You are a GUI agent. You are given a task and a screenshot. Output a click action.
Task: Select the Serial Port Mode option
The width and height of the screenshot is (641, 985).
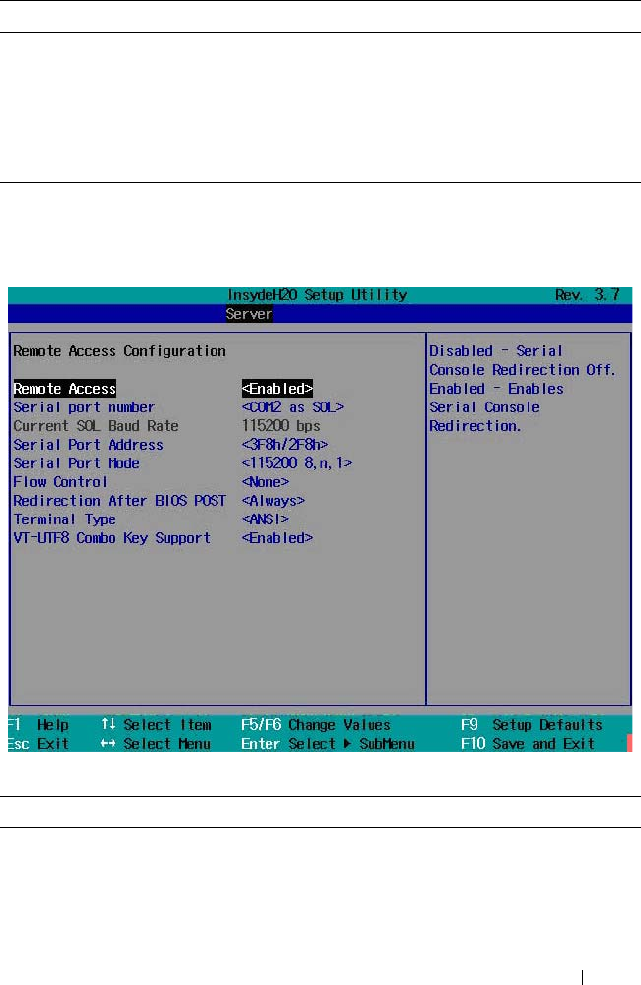click(x=77, y=463)
